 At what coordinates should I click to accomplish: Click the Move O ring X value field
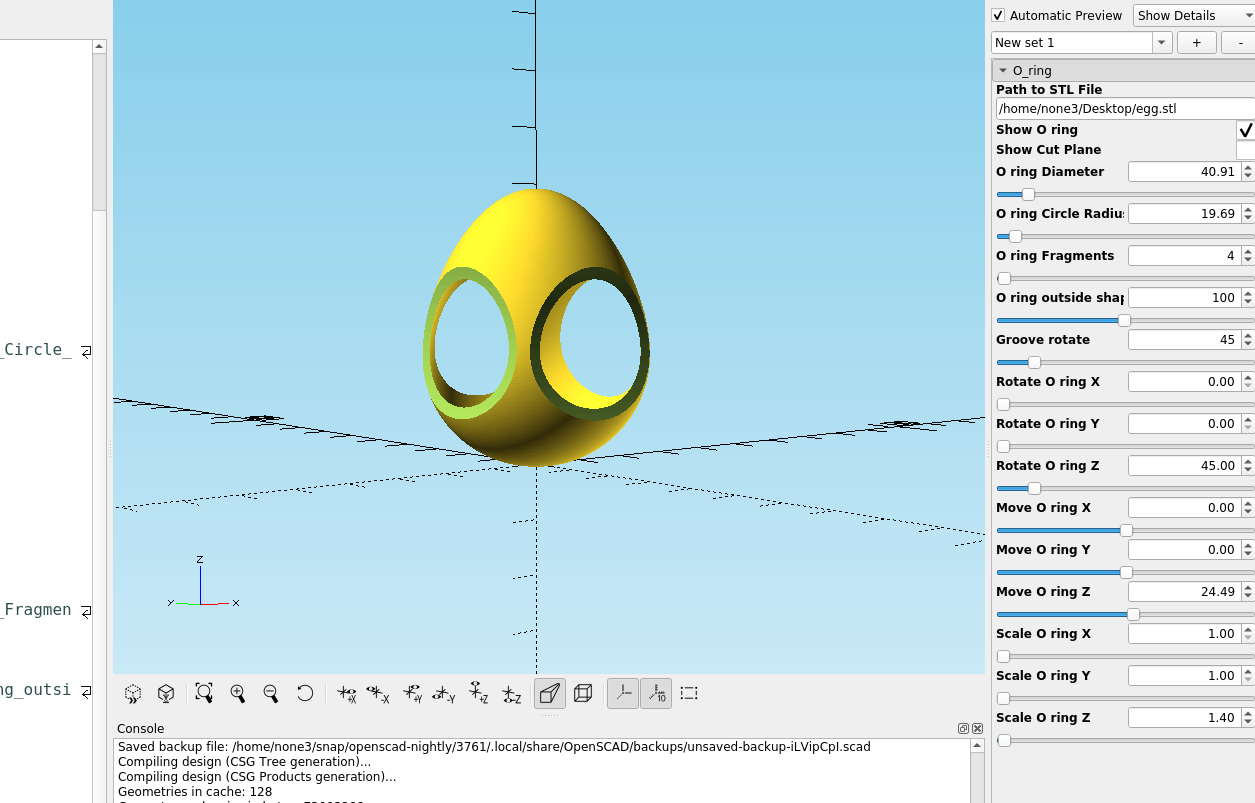[1185, 508]
